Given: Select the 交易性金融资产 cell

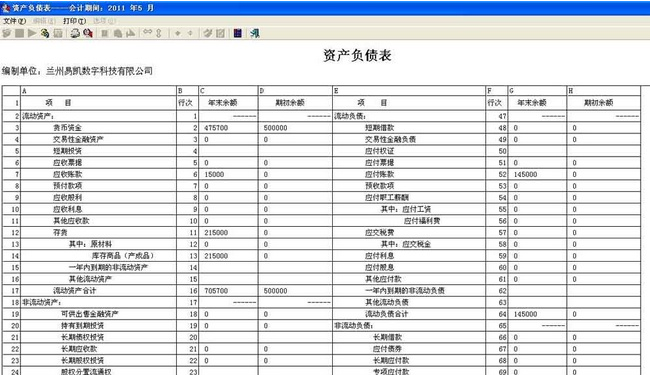Looking at the screenshot, I should (98, 140).
